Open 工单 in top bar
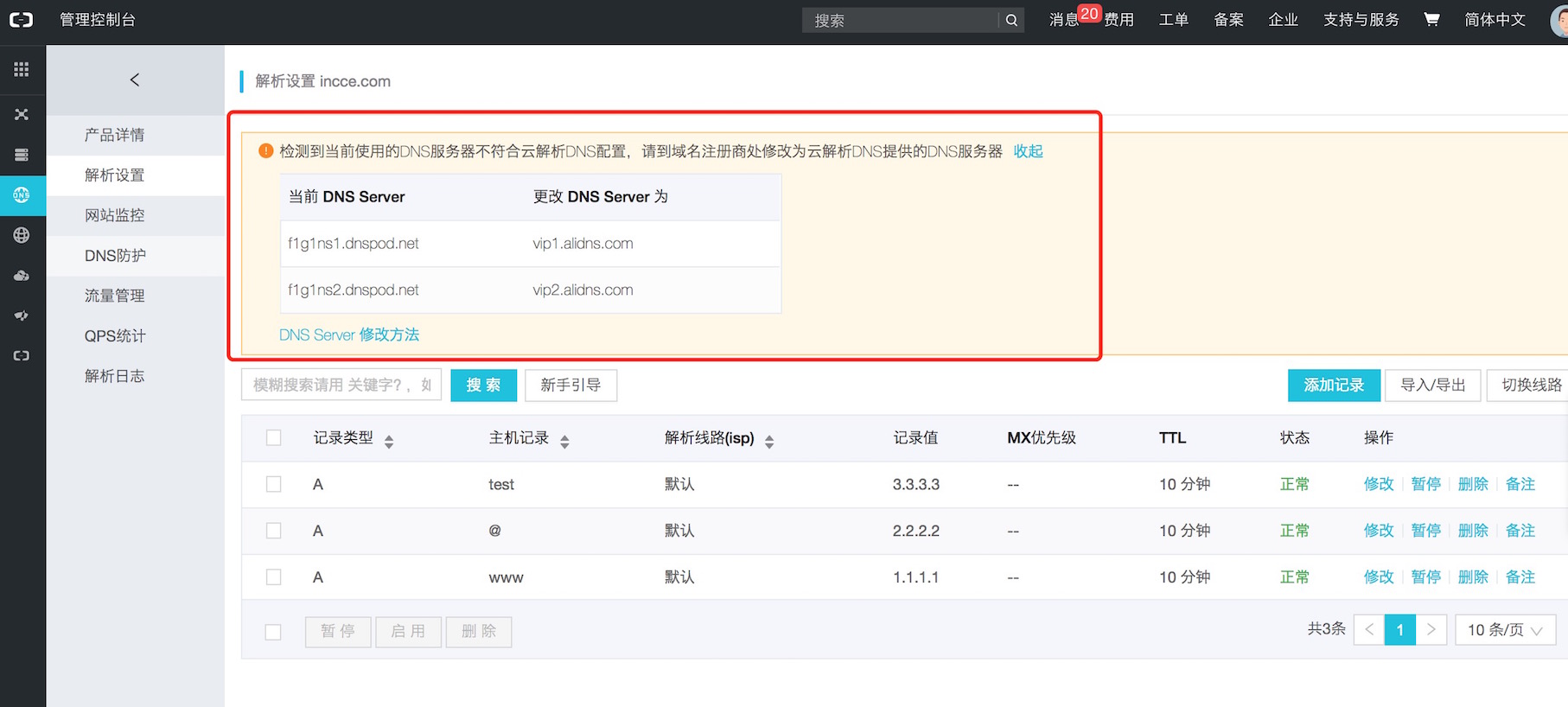This screenshot has width=1568, height=707. click(x=1174, y=20)
